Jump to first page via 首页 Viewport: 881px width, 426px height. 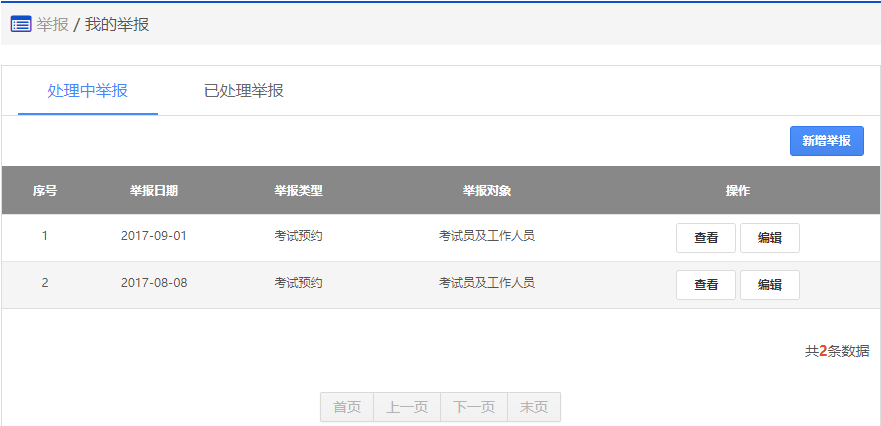pos(347,407)
